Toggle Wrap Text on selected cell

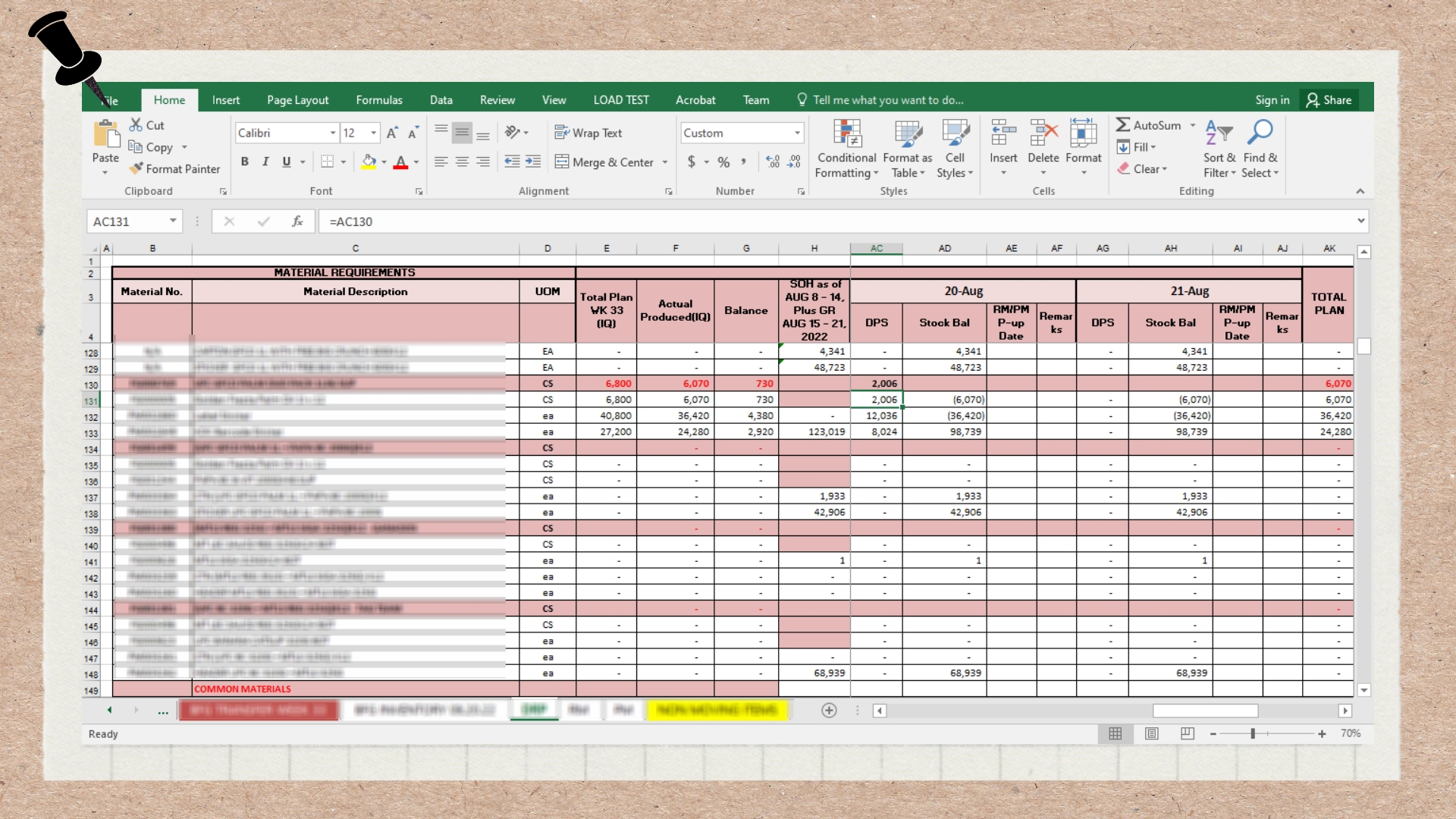pos(588,133)
